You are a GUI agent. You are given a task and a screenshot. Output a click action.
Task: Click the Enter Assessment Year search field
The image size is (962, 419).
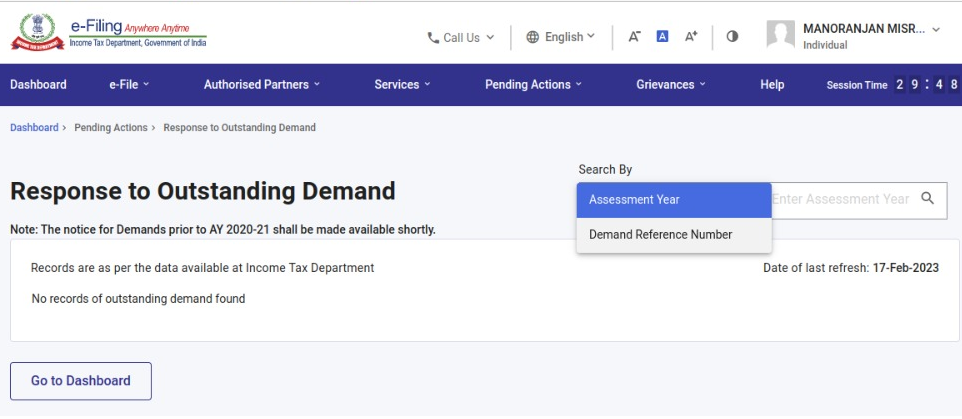click(840, 199)
